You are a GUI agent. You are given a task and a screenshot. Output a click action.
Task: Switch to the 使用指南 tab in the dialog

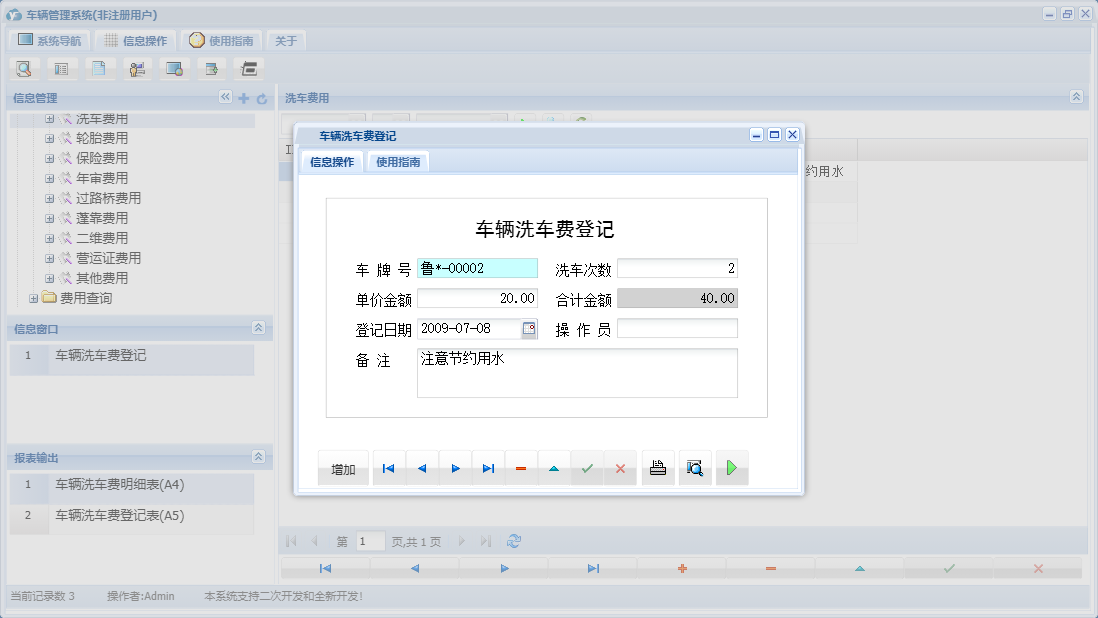(397, 160)
